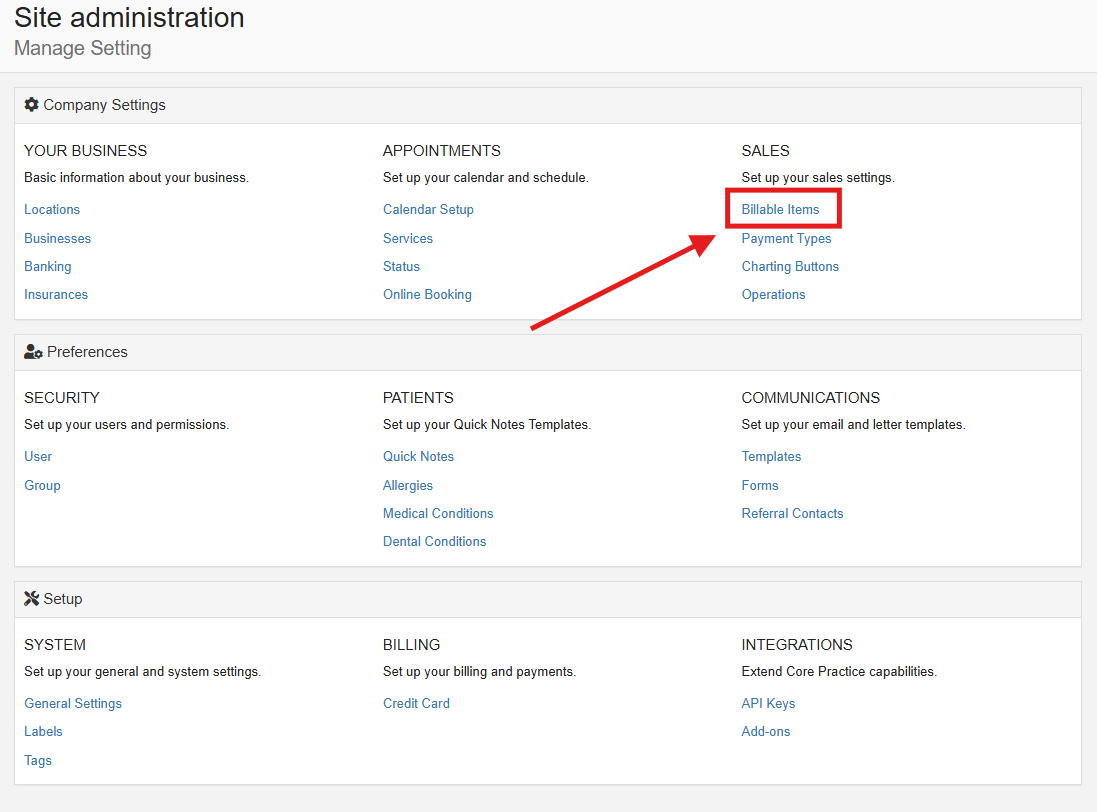Image resolution: width=1097 pixels, height=812 pixels.
Task: Open the Businesses settings link
Action: [57, 238]
